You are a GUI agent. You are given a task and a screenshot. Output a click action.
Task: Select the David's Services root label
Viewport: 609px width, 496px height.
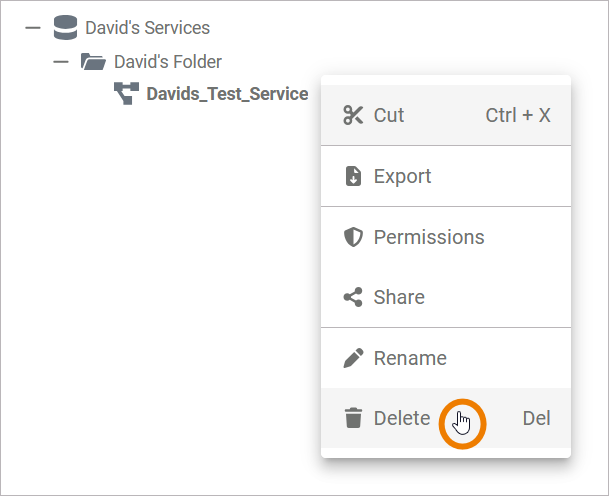tap(148, 28)
